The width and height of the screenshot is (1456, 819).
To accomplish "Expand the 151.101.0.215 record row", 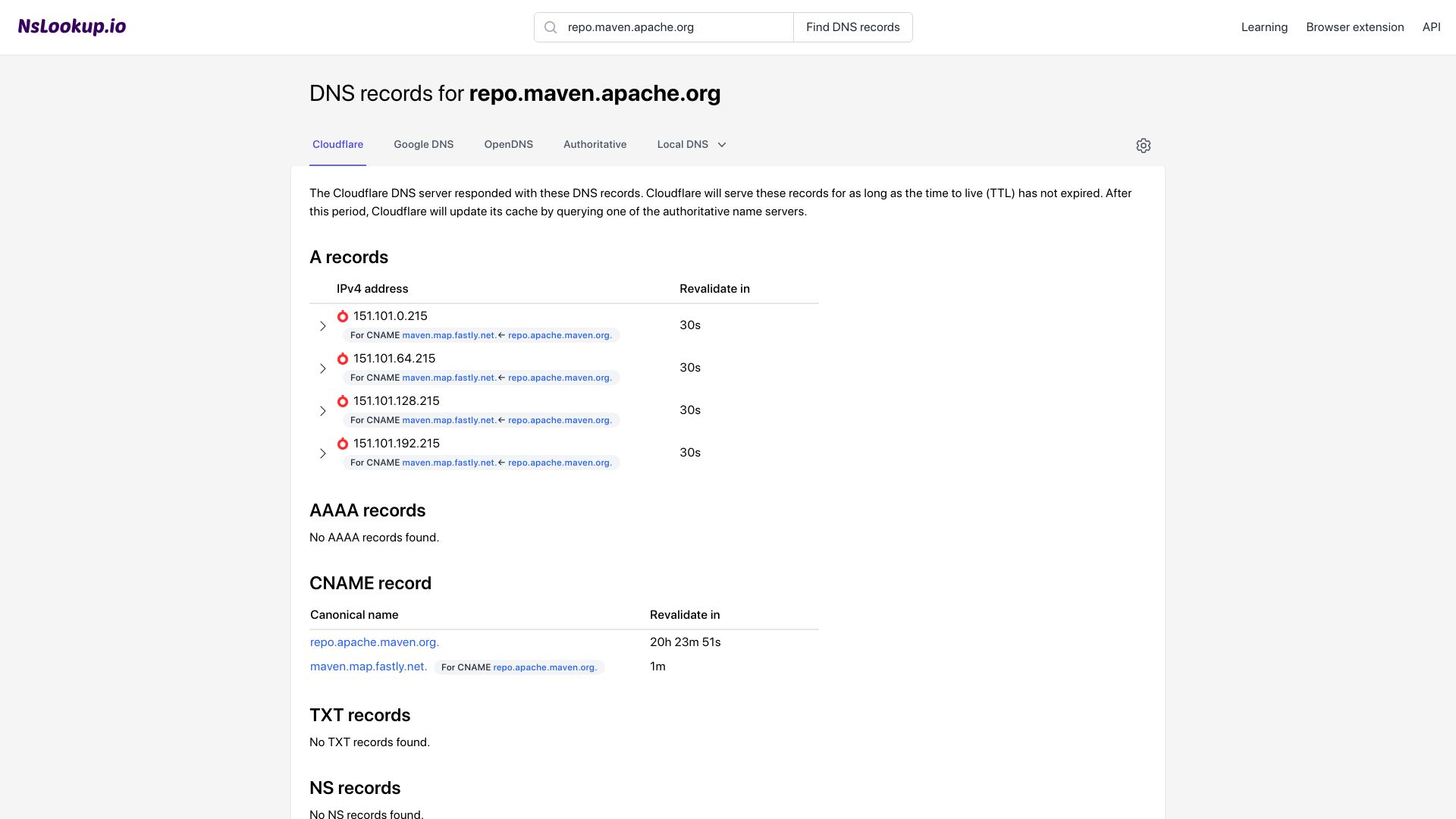I will pos(322,326).
